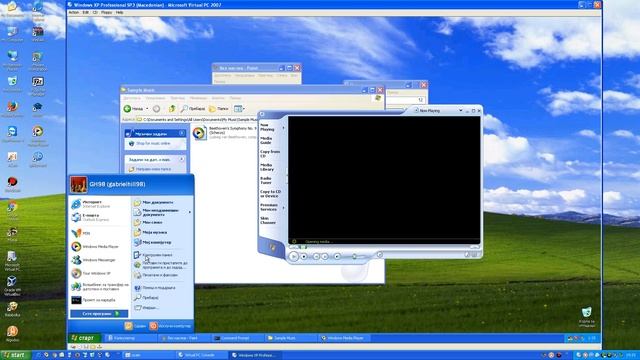Open My Music folder in Start menu
The height and width of the screenshot is (360, 640).
pos(162,232)
